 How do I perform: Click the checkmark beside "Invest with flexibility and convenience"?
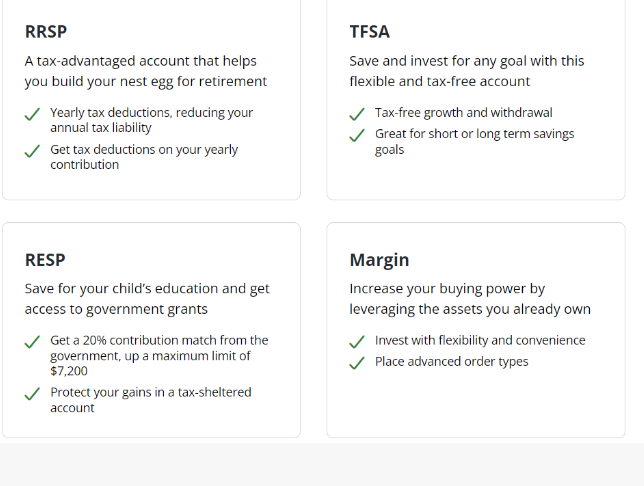[x=357, y=342]
